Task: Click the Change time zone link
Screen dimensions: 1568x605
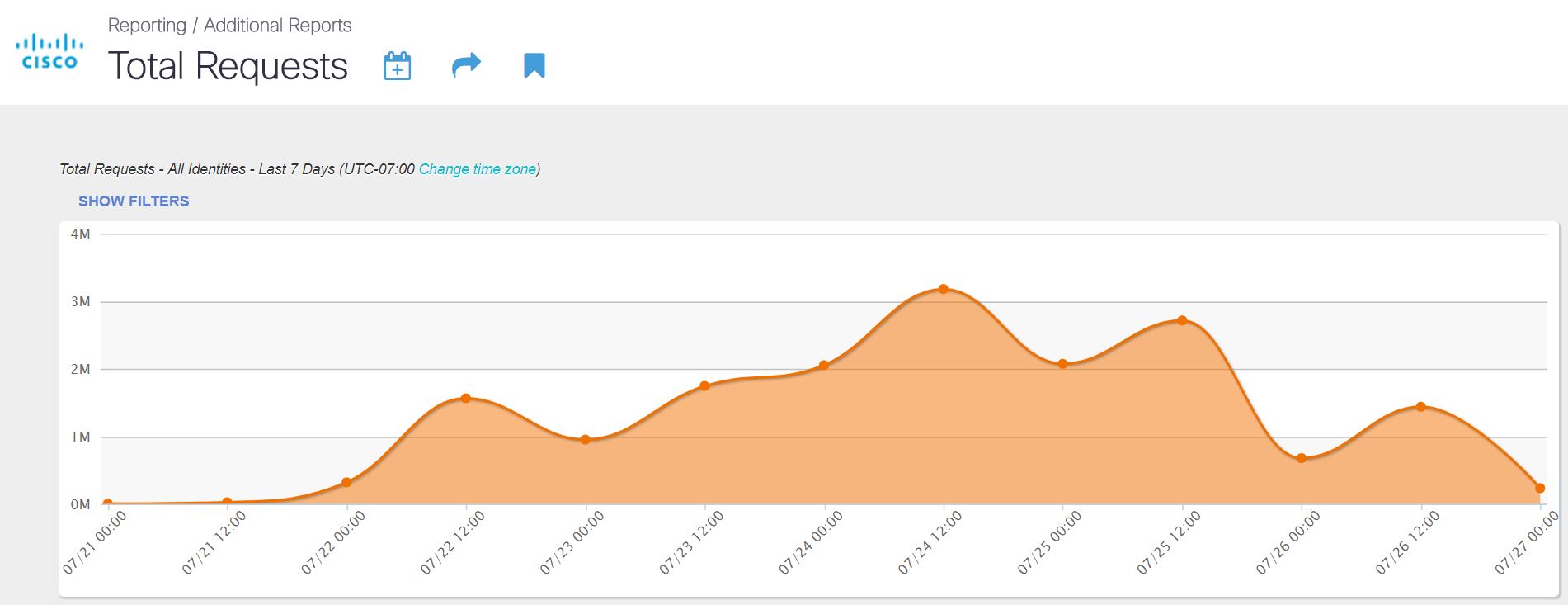Action: (477, 169)
